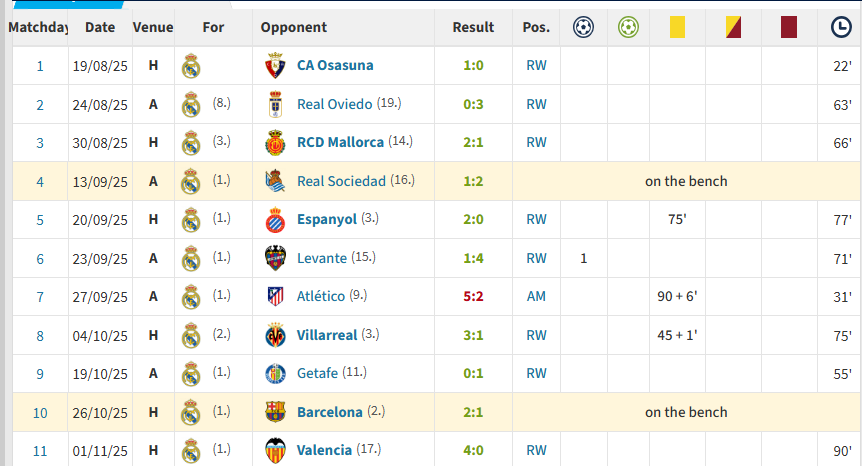Click the minutes played clock icon
This screenshot has height=466, width=862.
[x=841, y=27]
